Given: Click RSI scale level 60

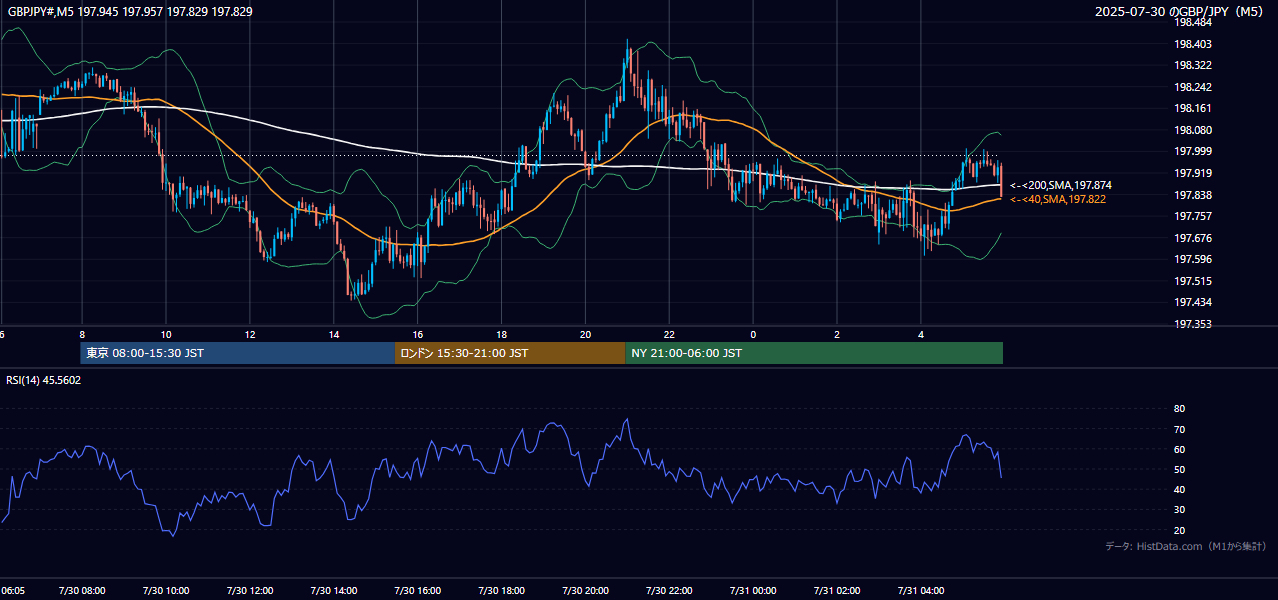Looking at the screenshot, I should (1179, 449).
